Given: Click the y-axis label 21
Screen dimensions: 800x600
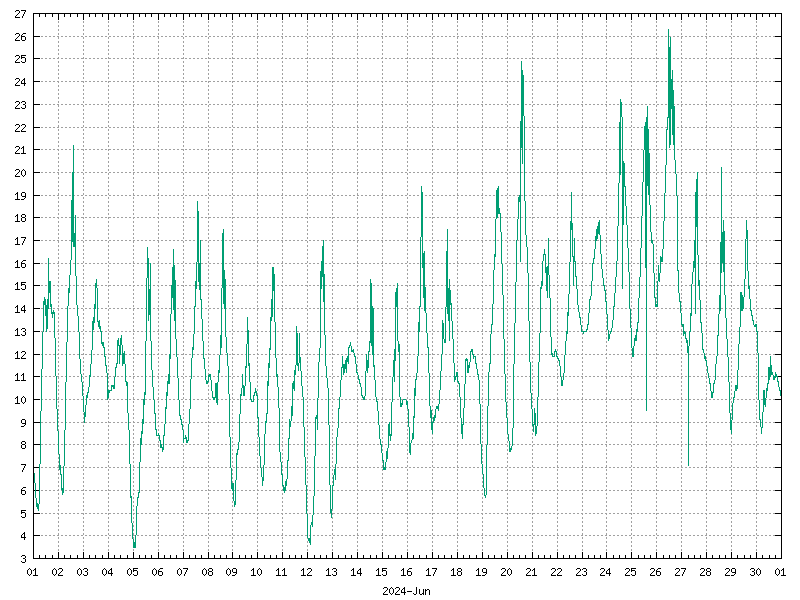Looking at the screenshot, I should tap(20, 150).
